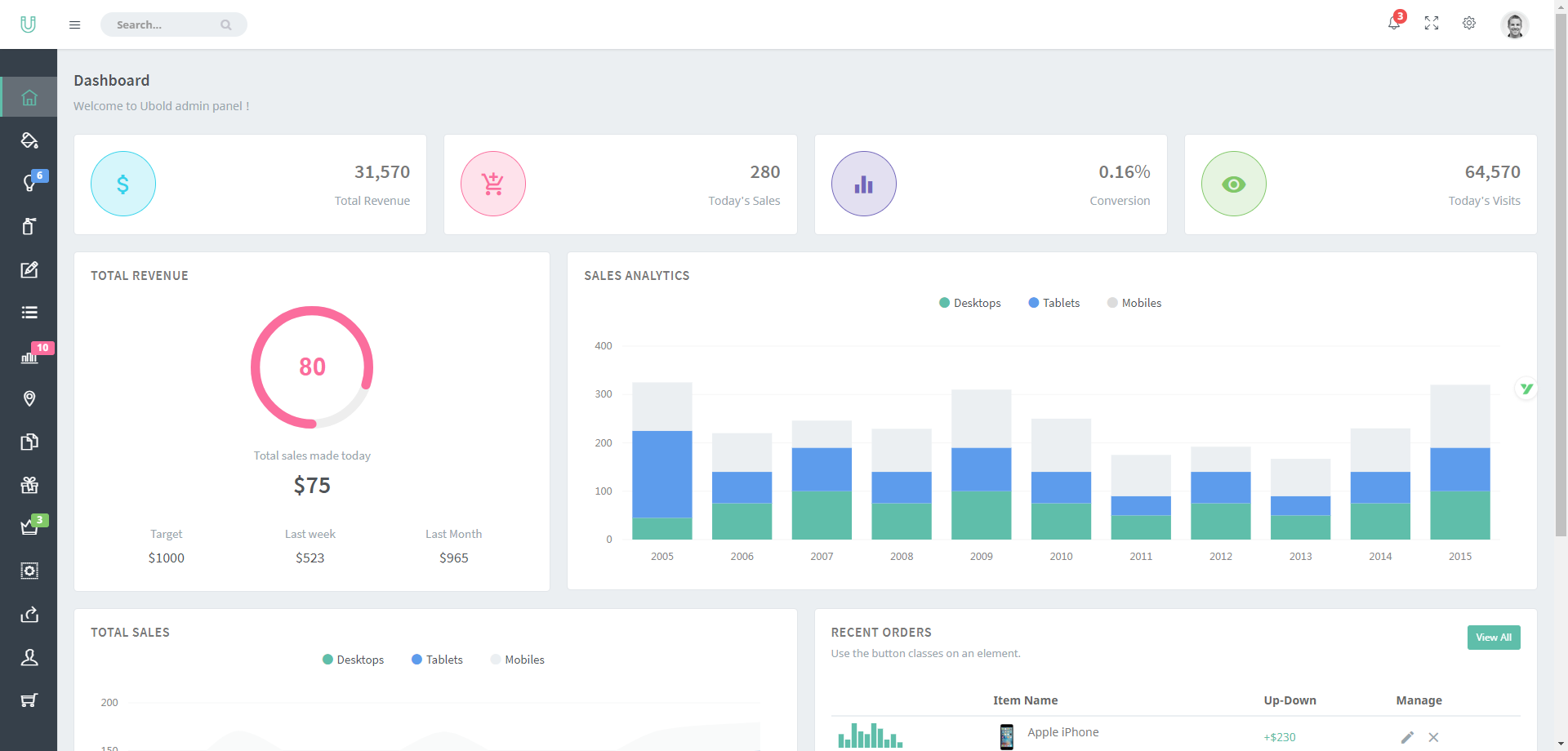1568x751 pixels.
Task: Select the Home dashboard sidebar icon
Action: 29,97
